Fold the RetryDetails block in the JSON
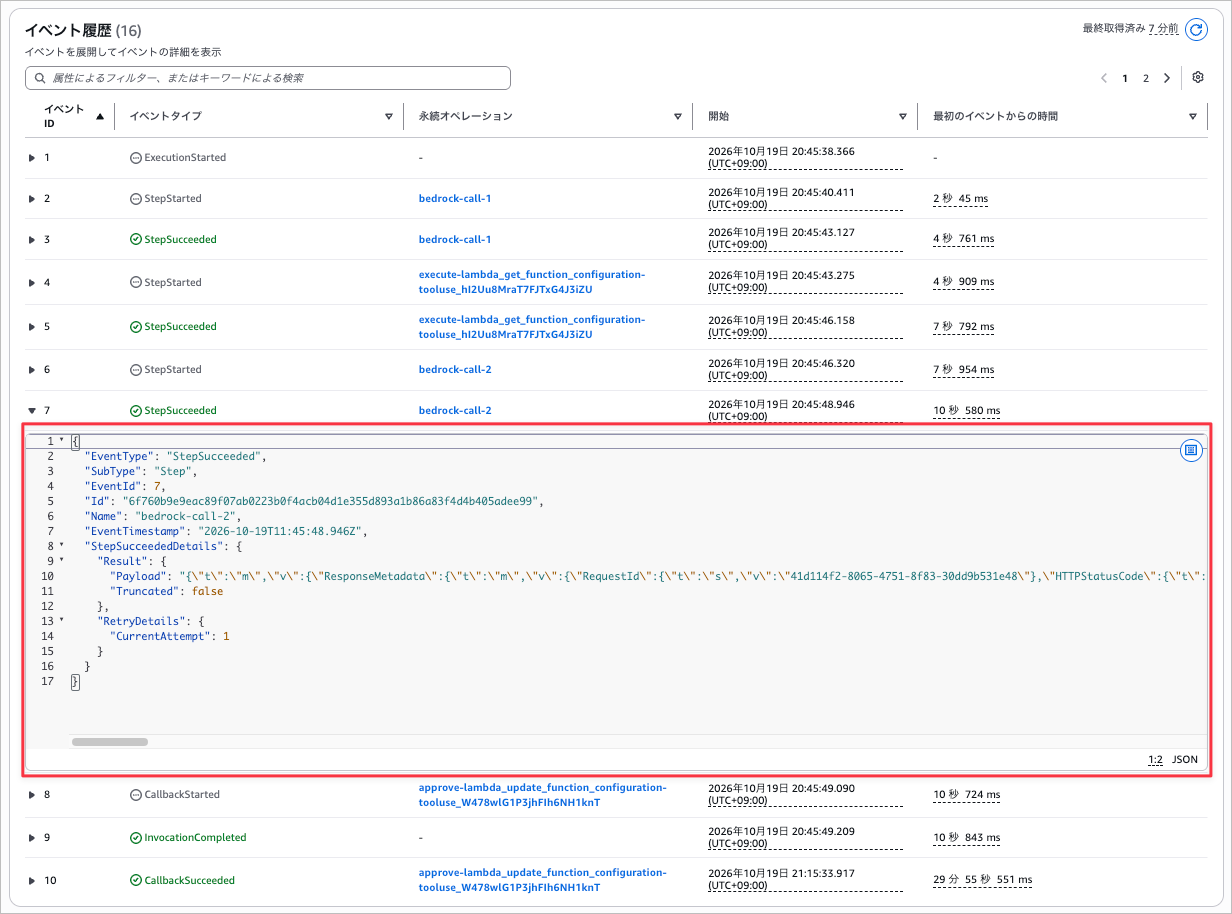 click(62, 621)
